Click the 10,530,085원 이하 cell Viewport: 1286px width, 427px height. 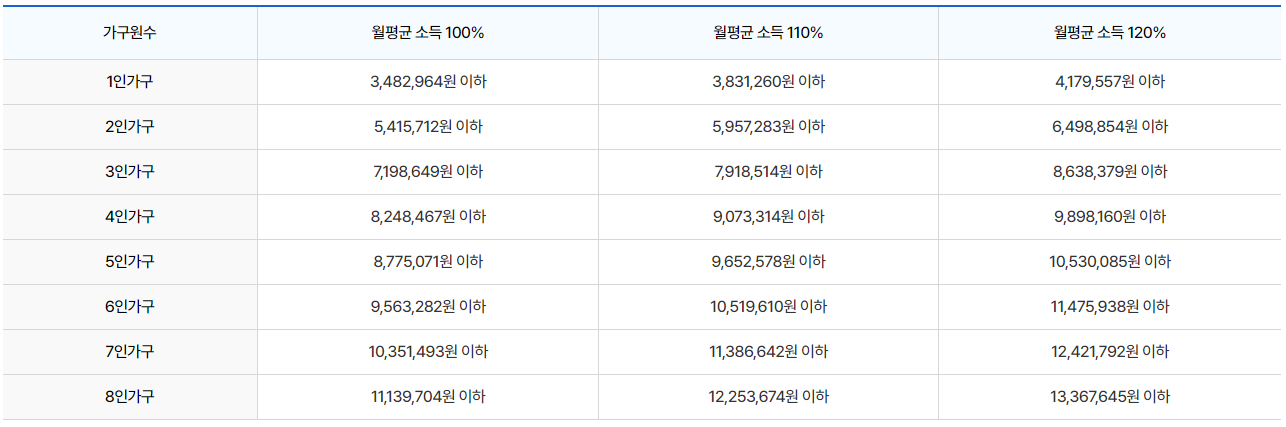[1110, 262]
